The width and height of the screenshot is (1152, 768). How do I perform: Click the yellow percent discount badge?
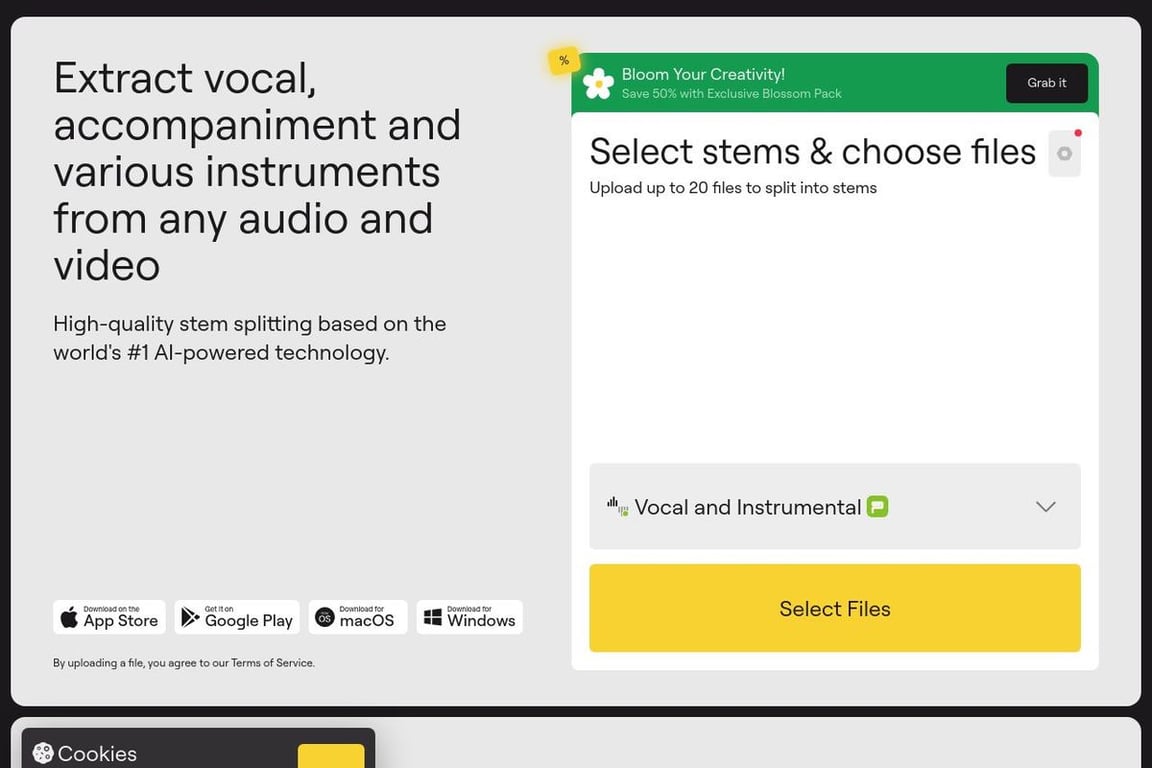(x=564, y=60)
